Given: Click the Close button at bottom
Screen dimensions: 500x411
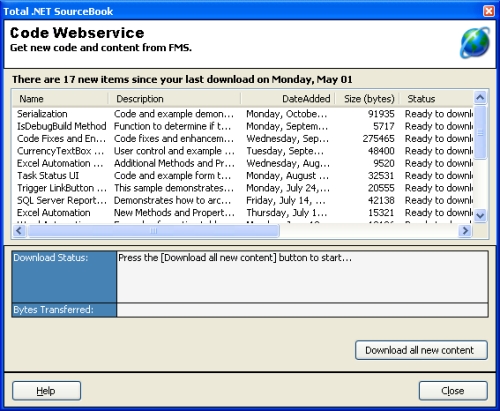Looking at the screenshot, I should pyautogui.click(x=453, y=391).
